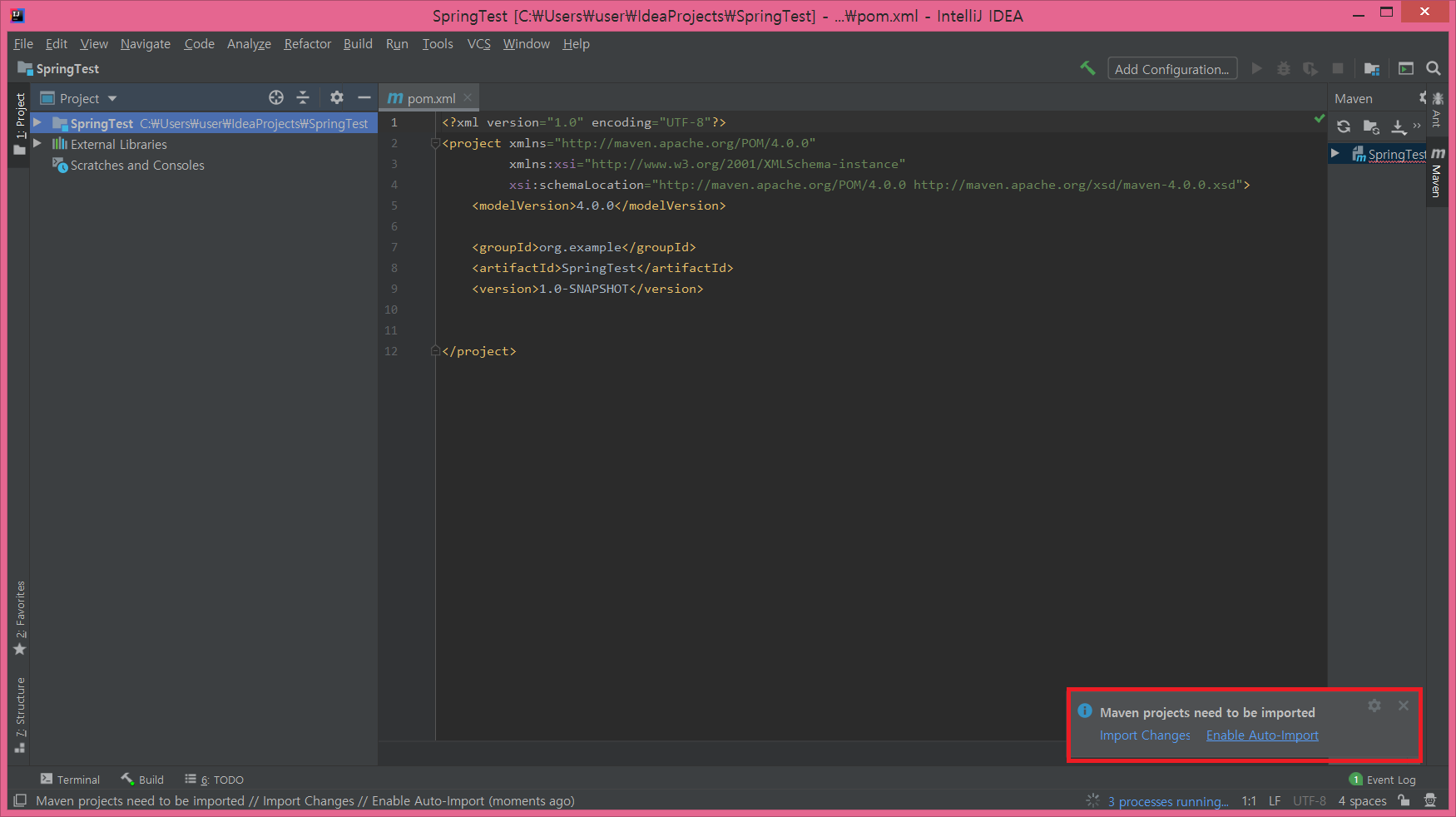
Task: Hide the Project panel with minus icon
Action: [x=364, y=97]
